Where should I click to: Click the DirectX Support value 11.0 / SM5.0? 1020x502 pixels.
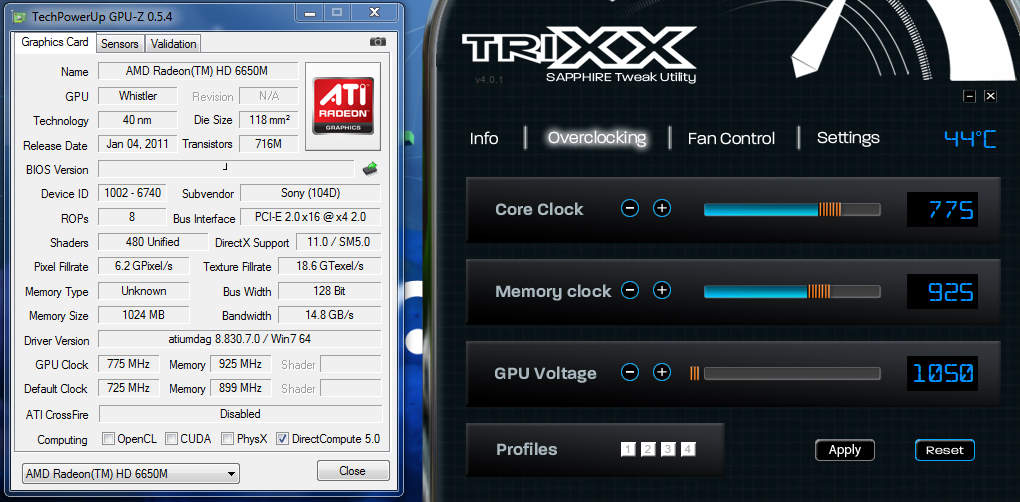pos(338,242)
